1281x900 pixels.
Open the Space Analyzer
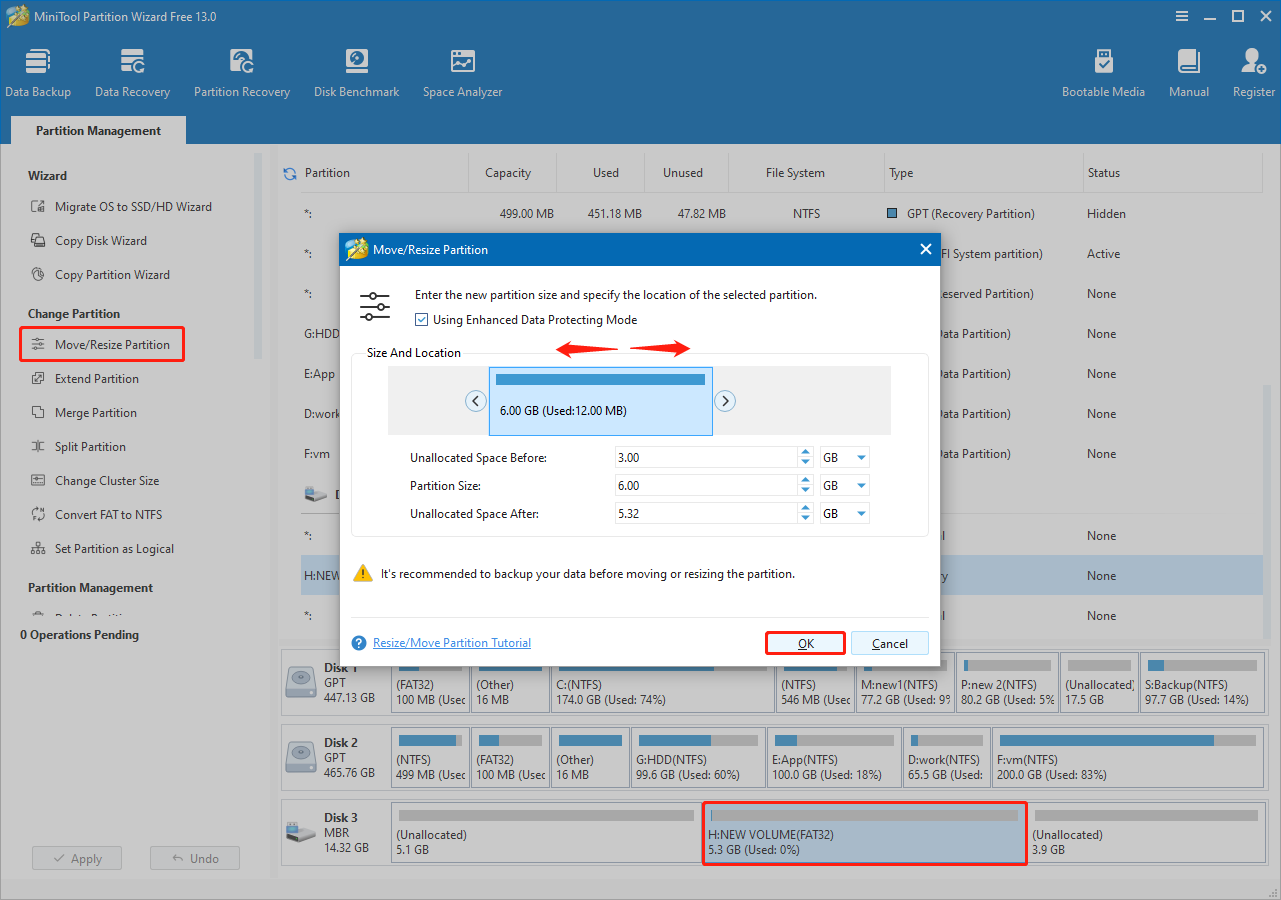[462, 70]
